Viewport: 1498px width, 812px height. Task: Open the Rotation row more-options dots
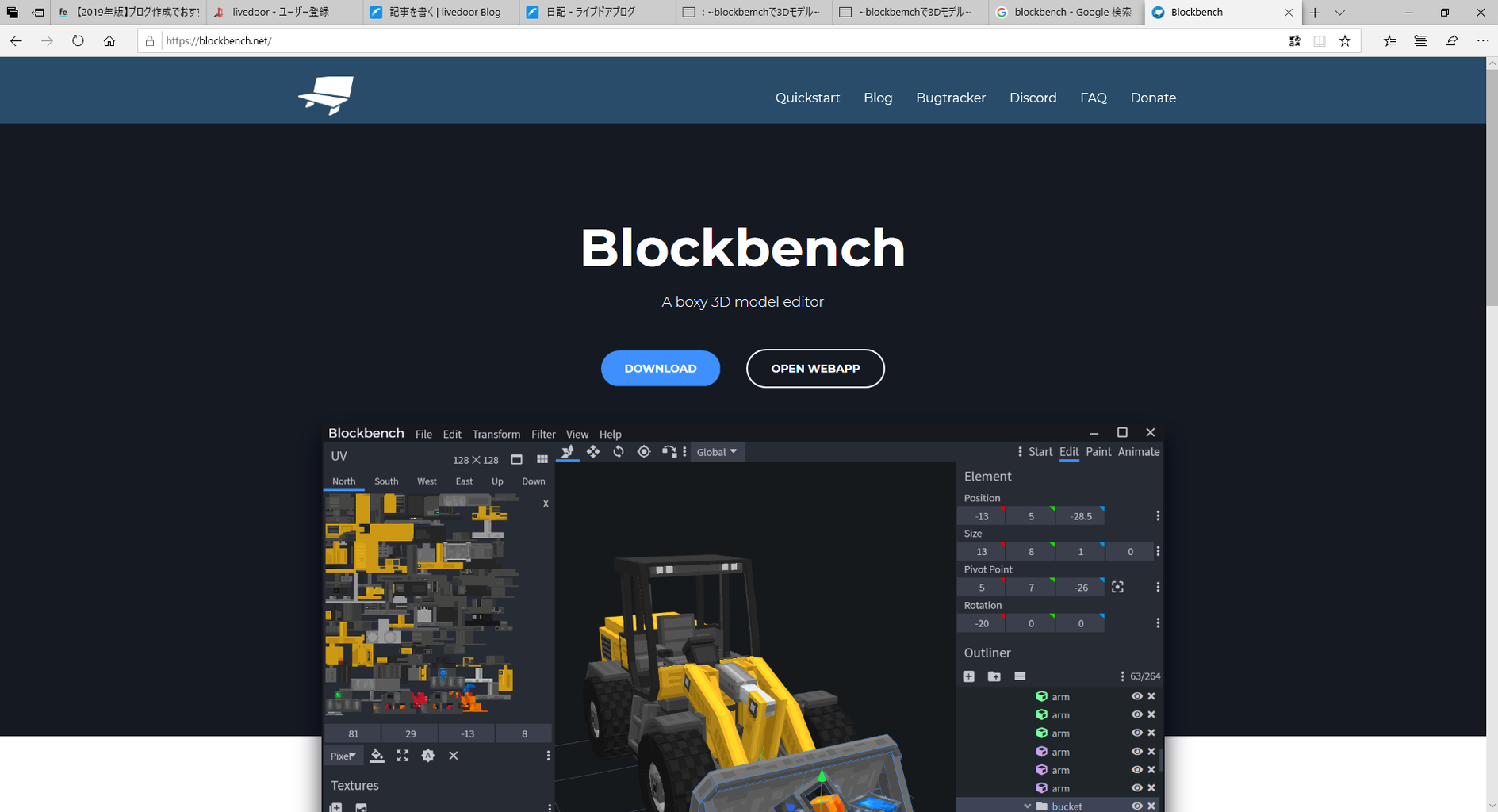[x=1158, y=623]
